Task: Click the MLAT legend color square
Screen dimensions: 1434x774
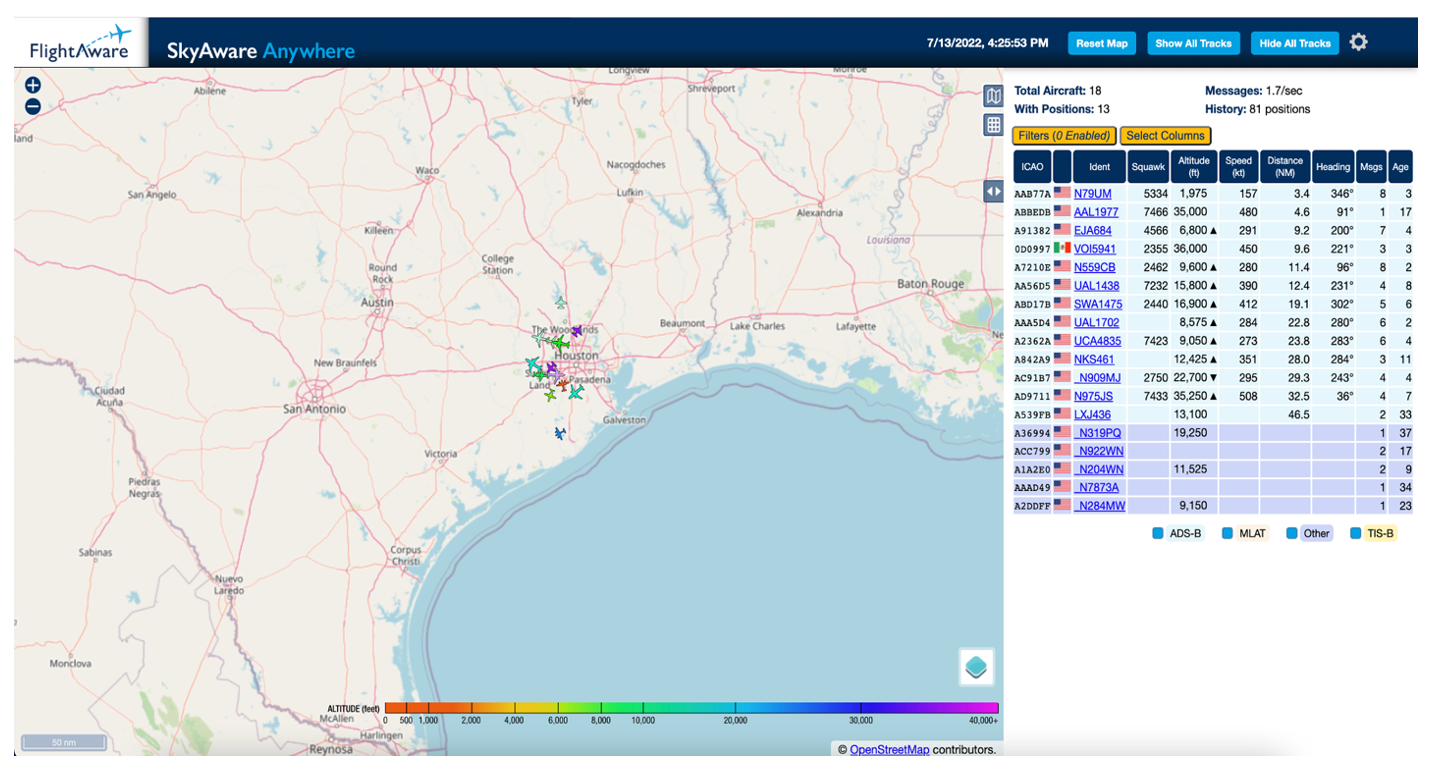Action: [1227, 533]
